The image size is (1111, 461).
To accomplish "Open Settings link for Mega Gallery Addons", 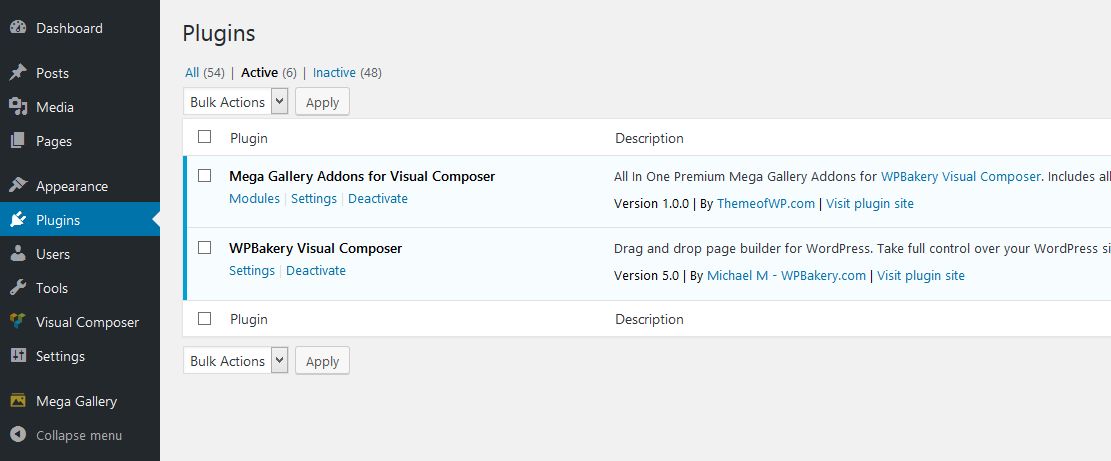I will 314,198.
